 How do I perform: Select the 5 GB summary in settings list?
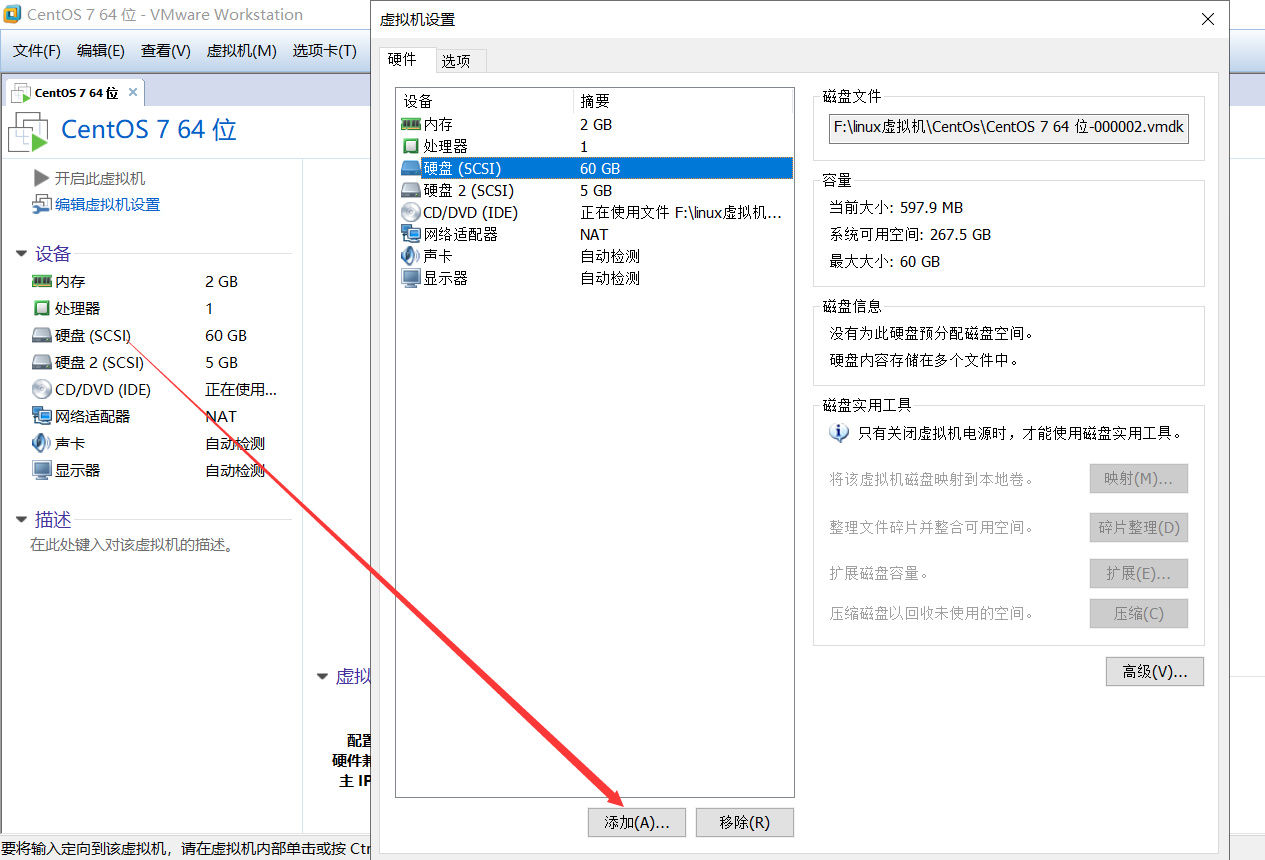[596, 191]
